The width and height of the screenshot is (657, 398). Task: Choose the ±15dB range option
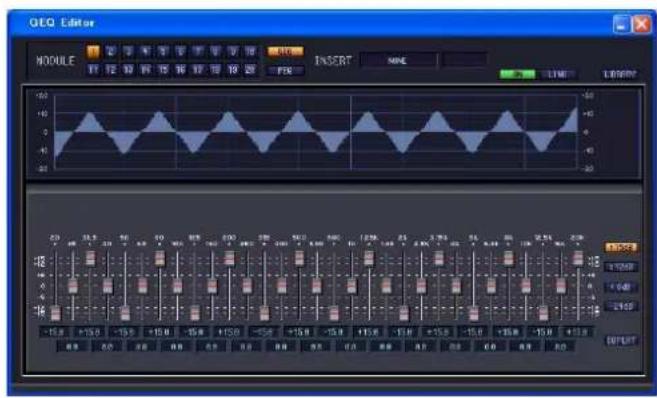click(621, 248)
